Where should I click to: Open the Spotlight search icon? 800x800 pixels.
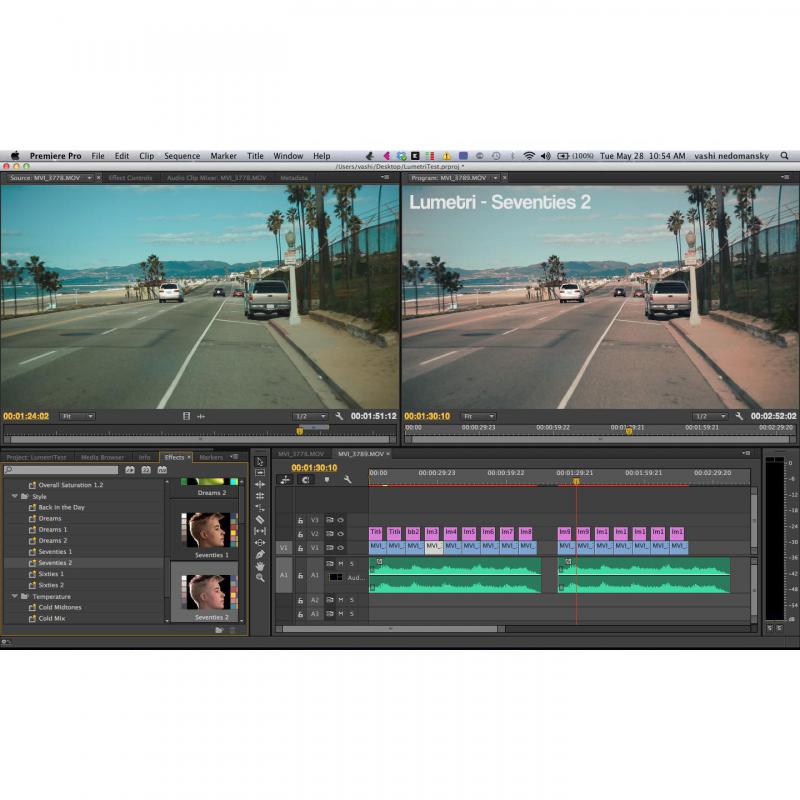tap(784, 156)
